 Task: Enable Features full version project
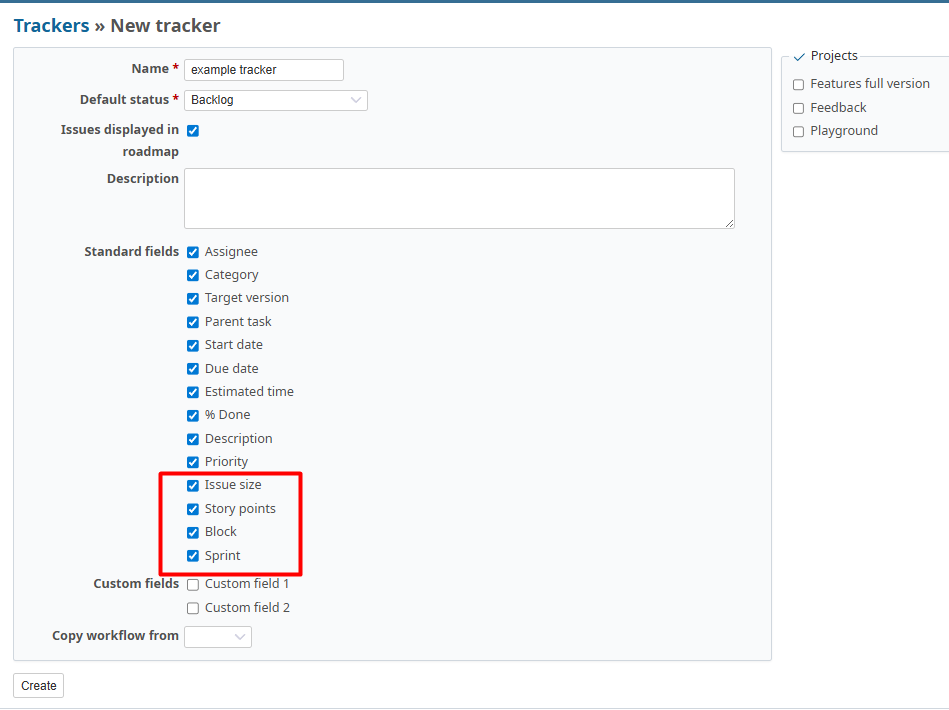798,84
